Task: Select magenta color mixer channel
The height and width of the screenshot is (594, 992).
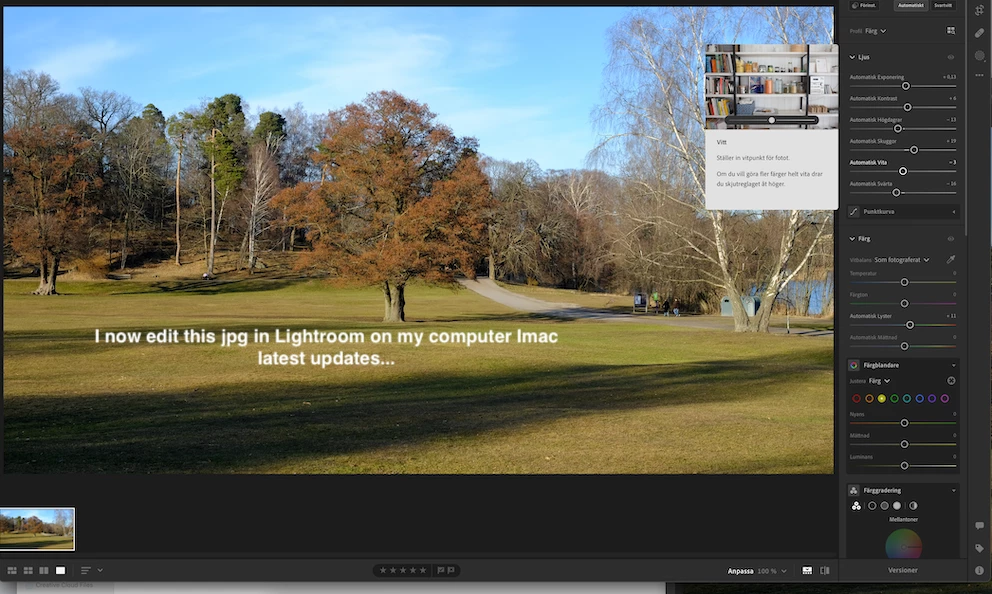Action: point(945,399)
